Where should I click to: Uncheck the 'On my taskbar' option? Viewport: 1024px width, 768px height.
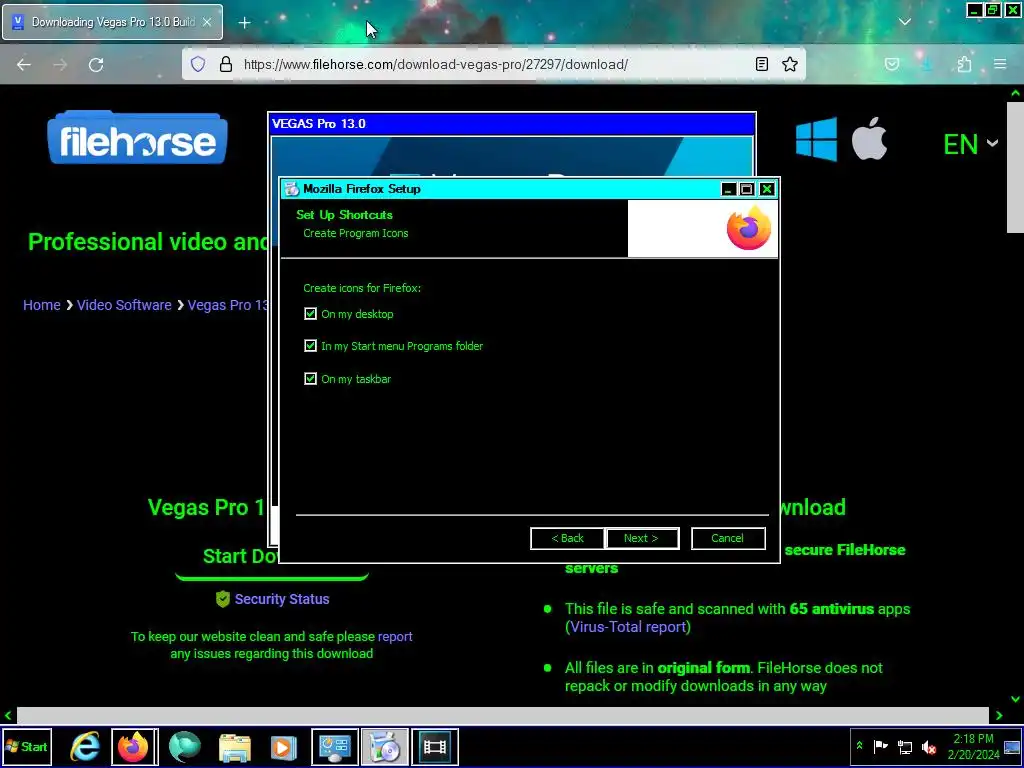click(x=310, y=379)
